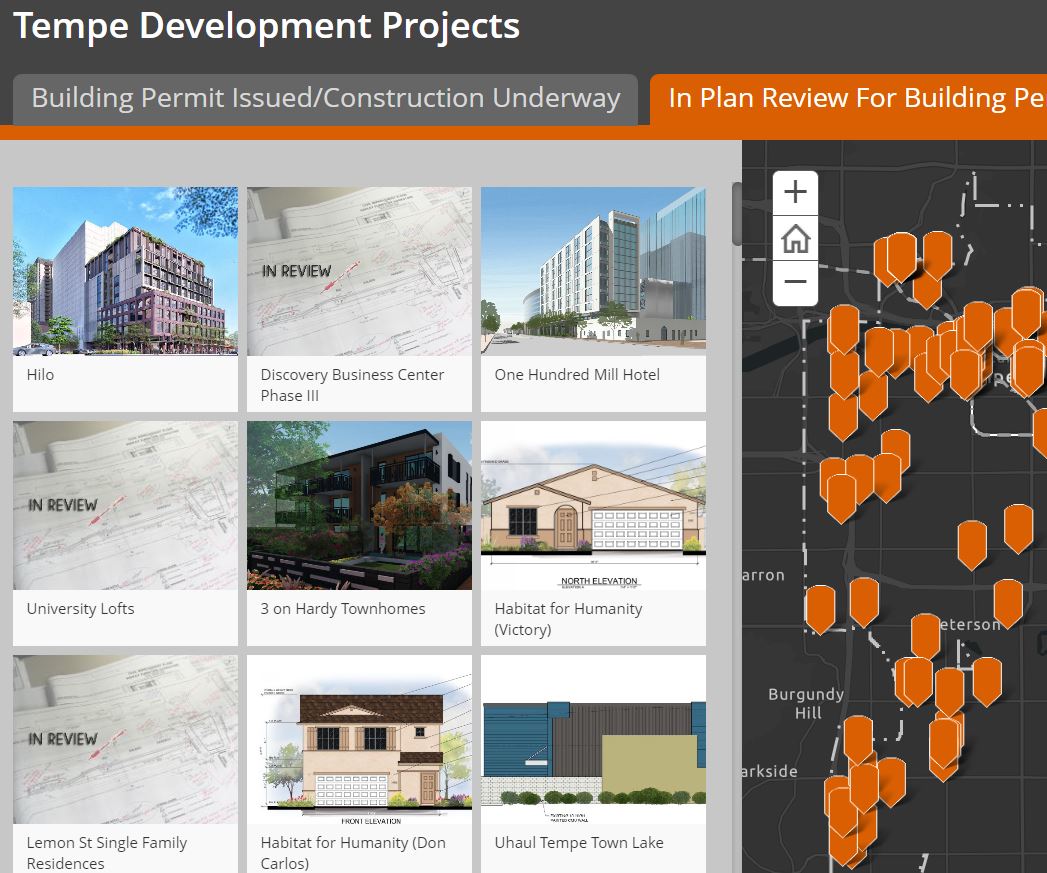Zoom out on the map
This screenshot has width=1047, height=873.
click(x=795, y=282)
